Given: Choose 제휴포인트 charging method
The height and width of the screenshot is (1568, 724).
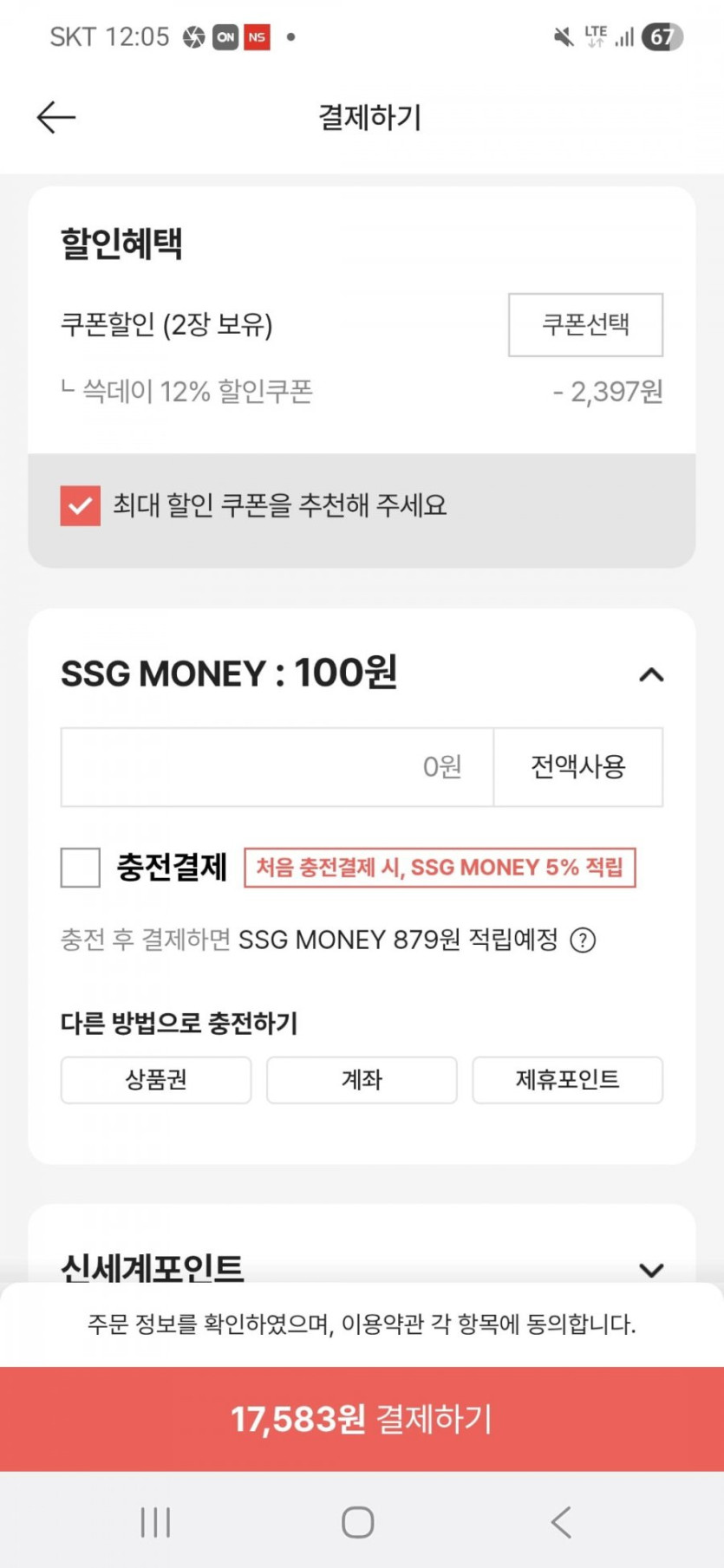Looking at the screenshot, I should pyautogui.click(x=567, y=1079).
